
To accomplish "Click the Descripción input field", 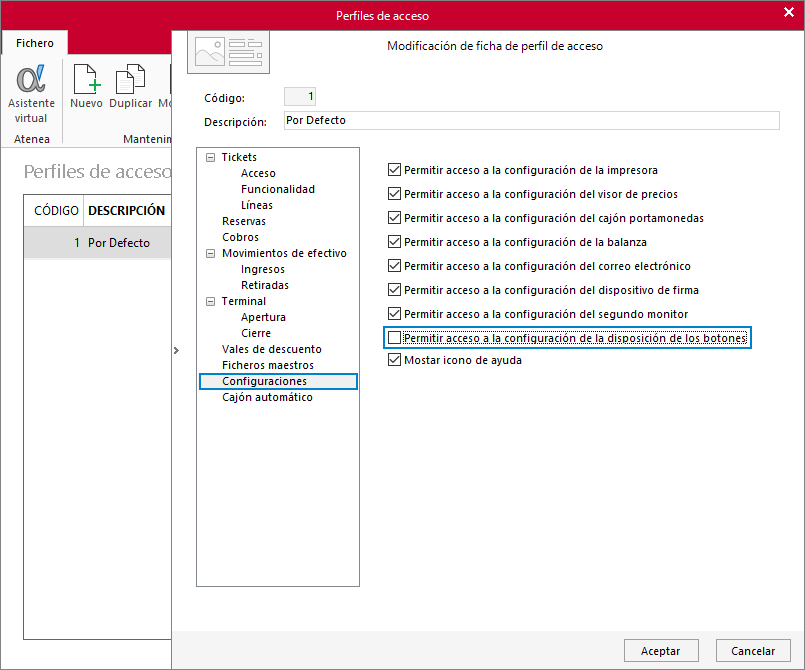I will pos(531,121).
